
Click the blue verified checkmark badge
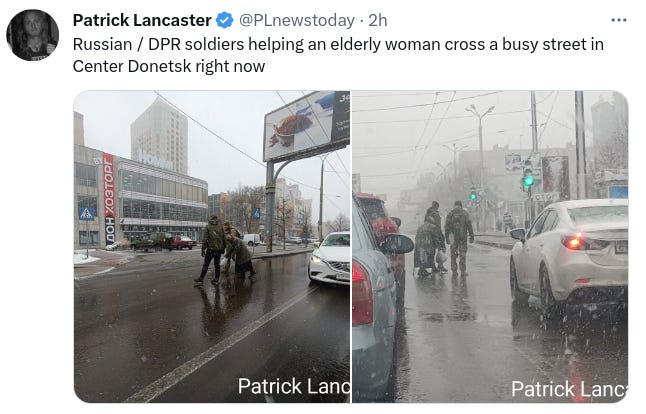[x=225, y=20]
